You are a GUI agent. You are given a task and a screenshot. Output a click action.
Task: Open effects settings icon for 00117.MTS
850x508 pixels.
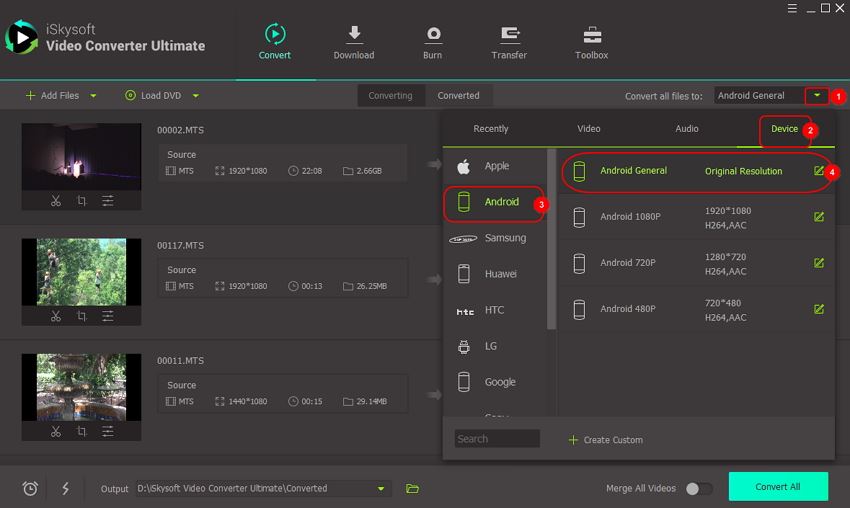[108, 316]
